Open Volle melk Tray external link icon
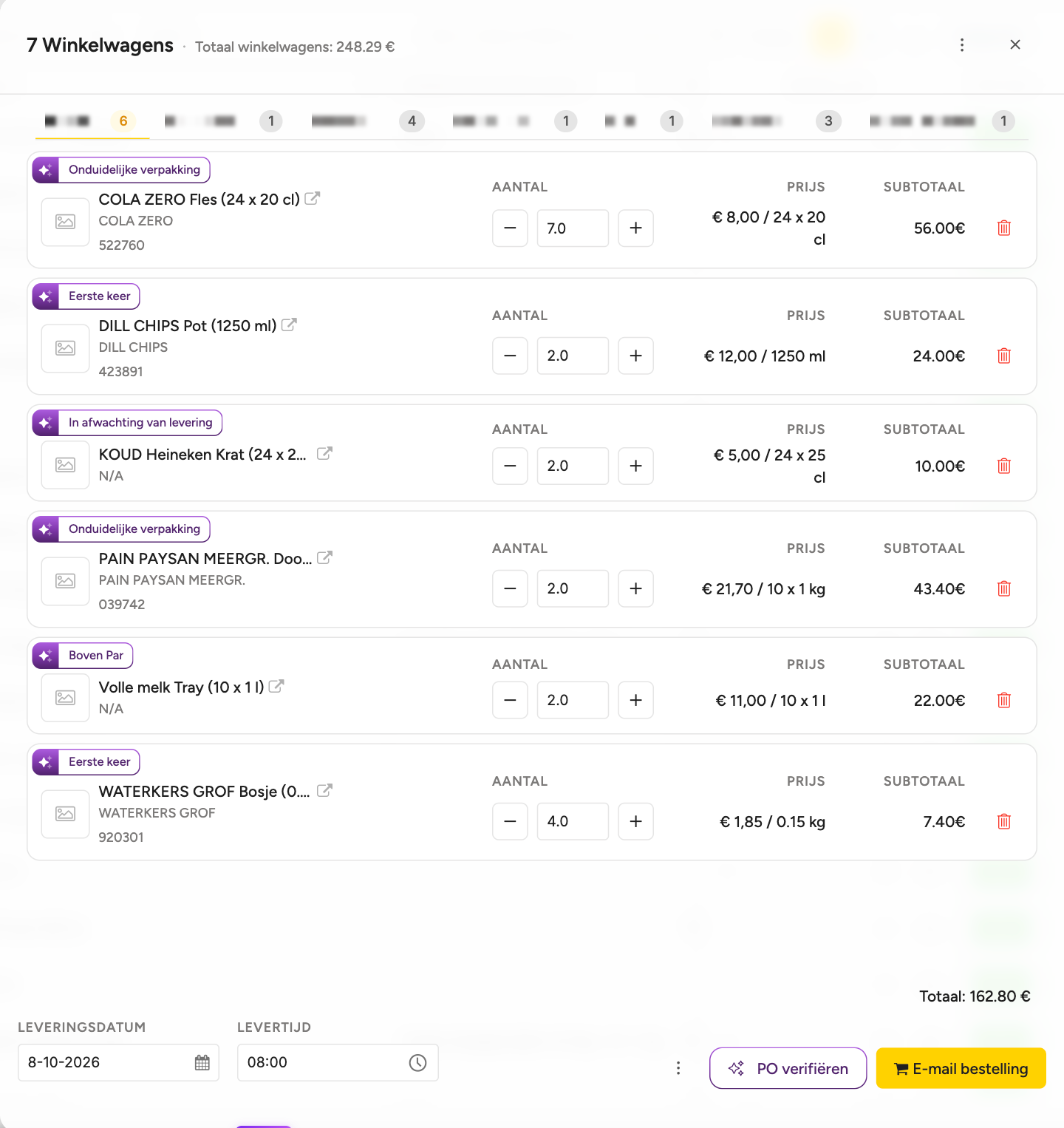The height and width of the screenshot is (1128, 1064). coord(276,686)
